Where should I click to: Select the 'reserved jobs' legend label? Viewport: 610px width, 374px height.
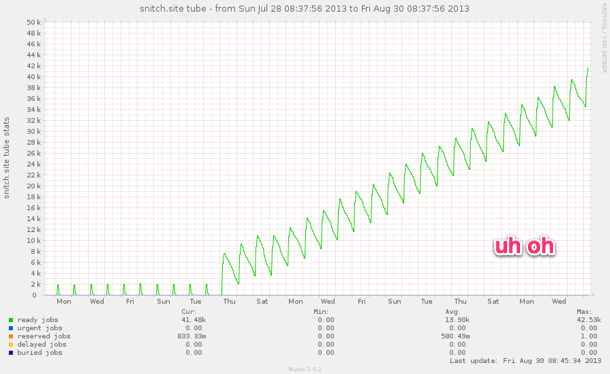point(44,336)
